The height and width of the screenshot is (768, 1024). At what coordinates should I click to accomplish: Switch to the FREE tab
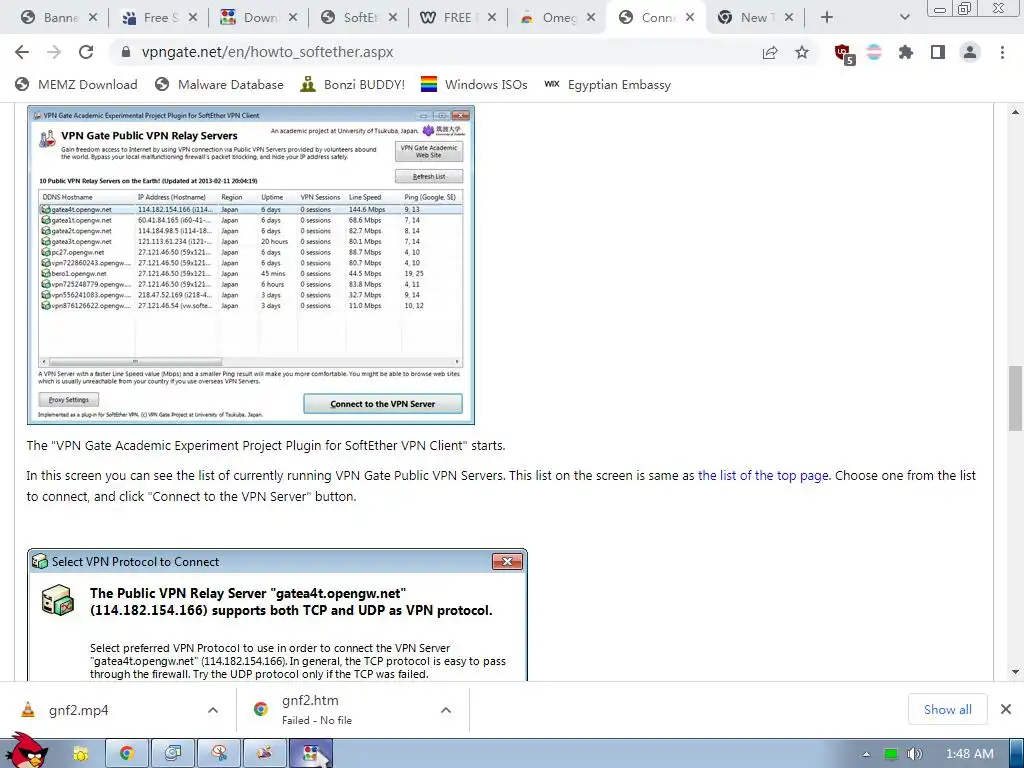click(451, 18)
